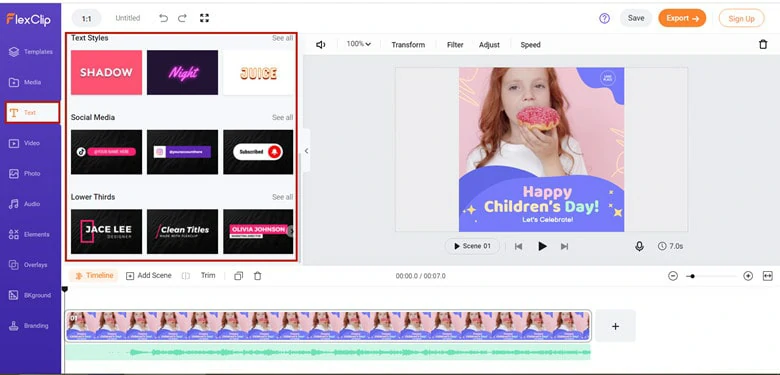Open the Speed option
The image size is (780, 375).
tap(530, 45)
